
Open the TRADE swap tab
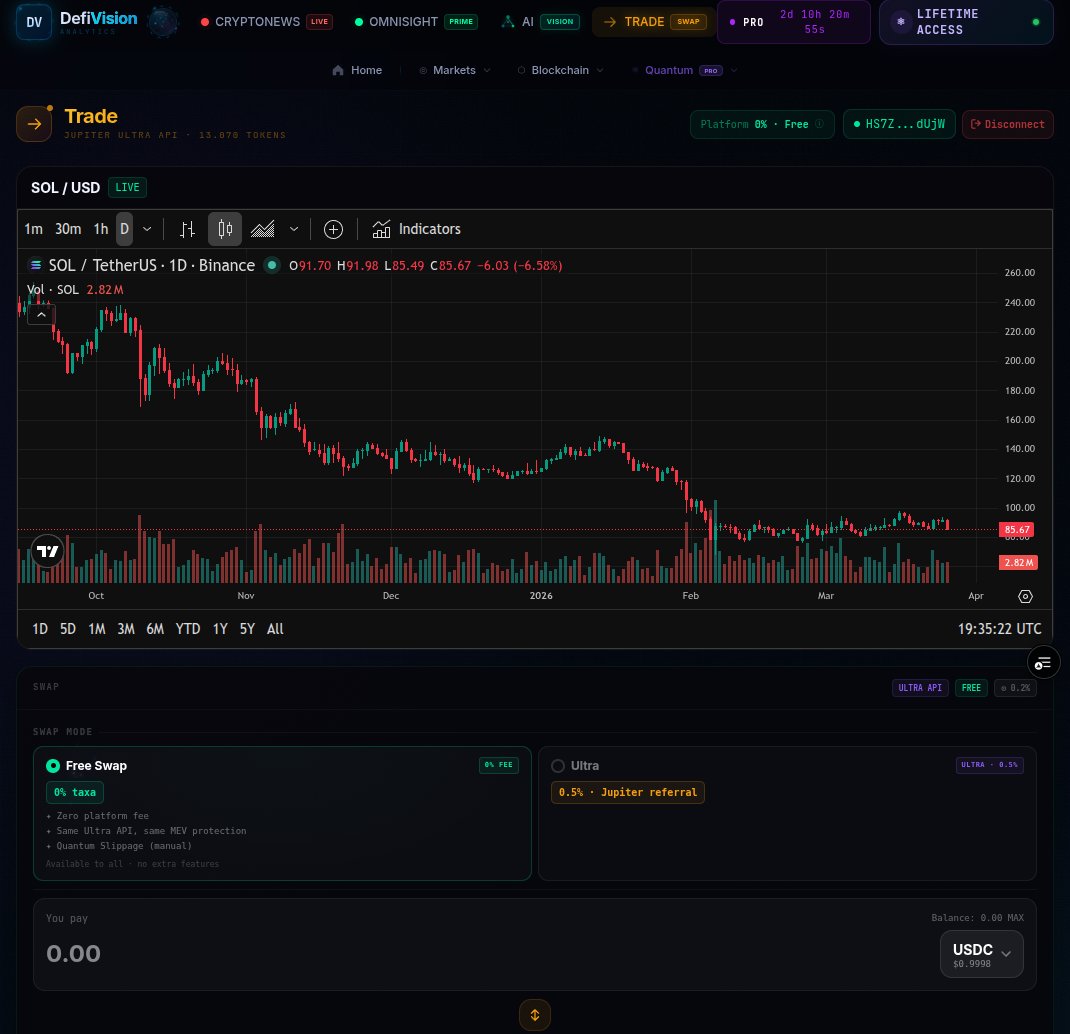point(654,22)
